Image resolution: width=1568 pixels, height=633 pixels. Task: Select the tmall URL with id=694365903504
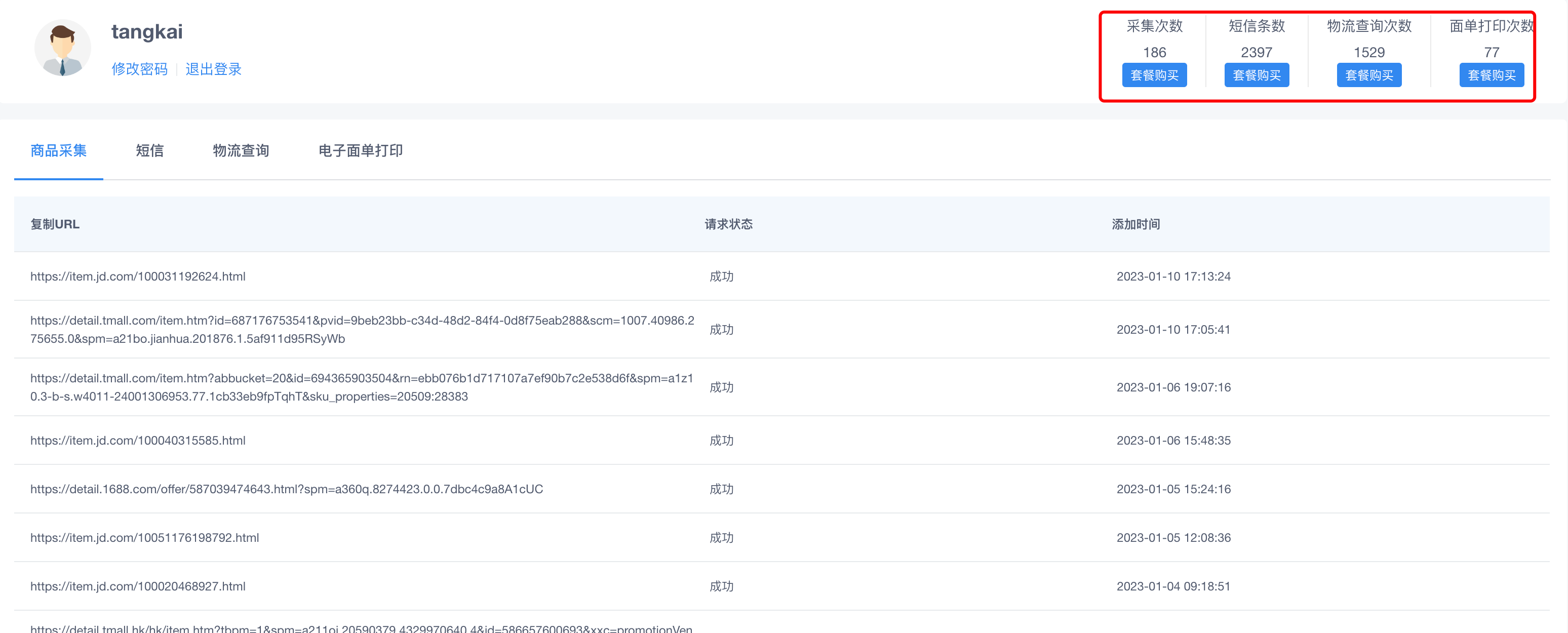coord(362,387)
